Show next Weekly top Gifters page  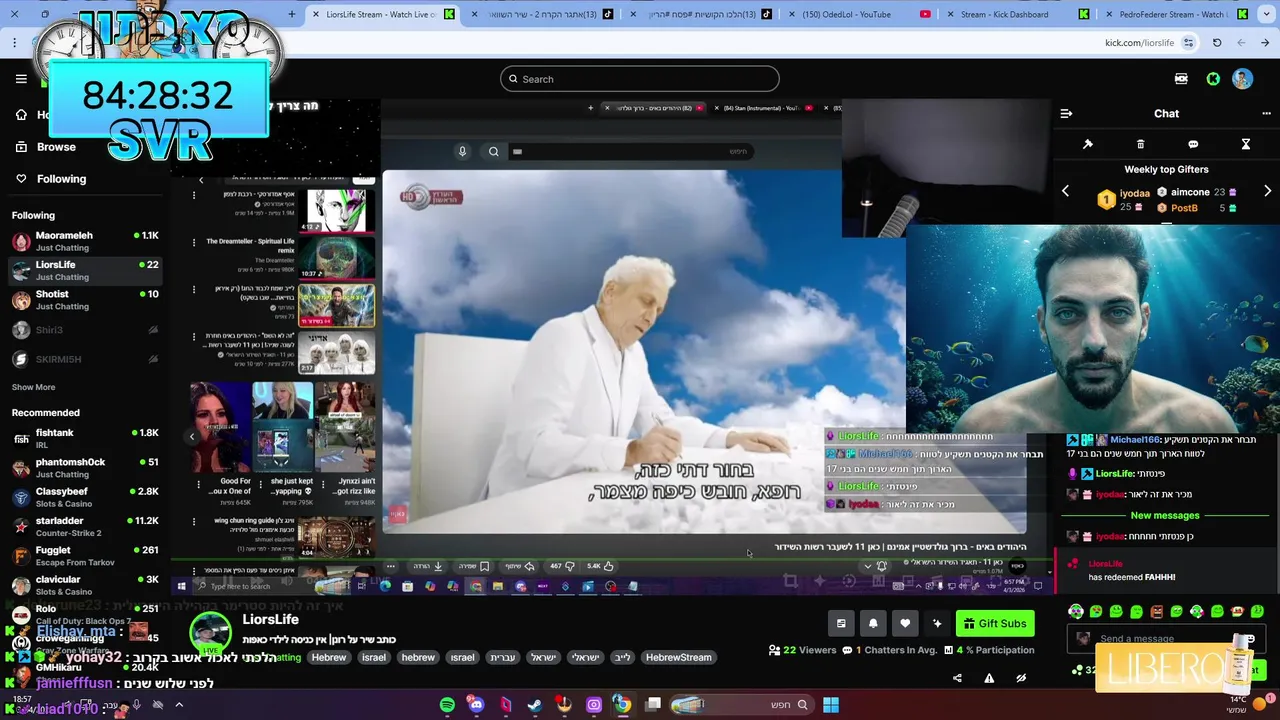point(1267,191)
